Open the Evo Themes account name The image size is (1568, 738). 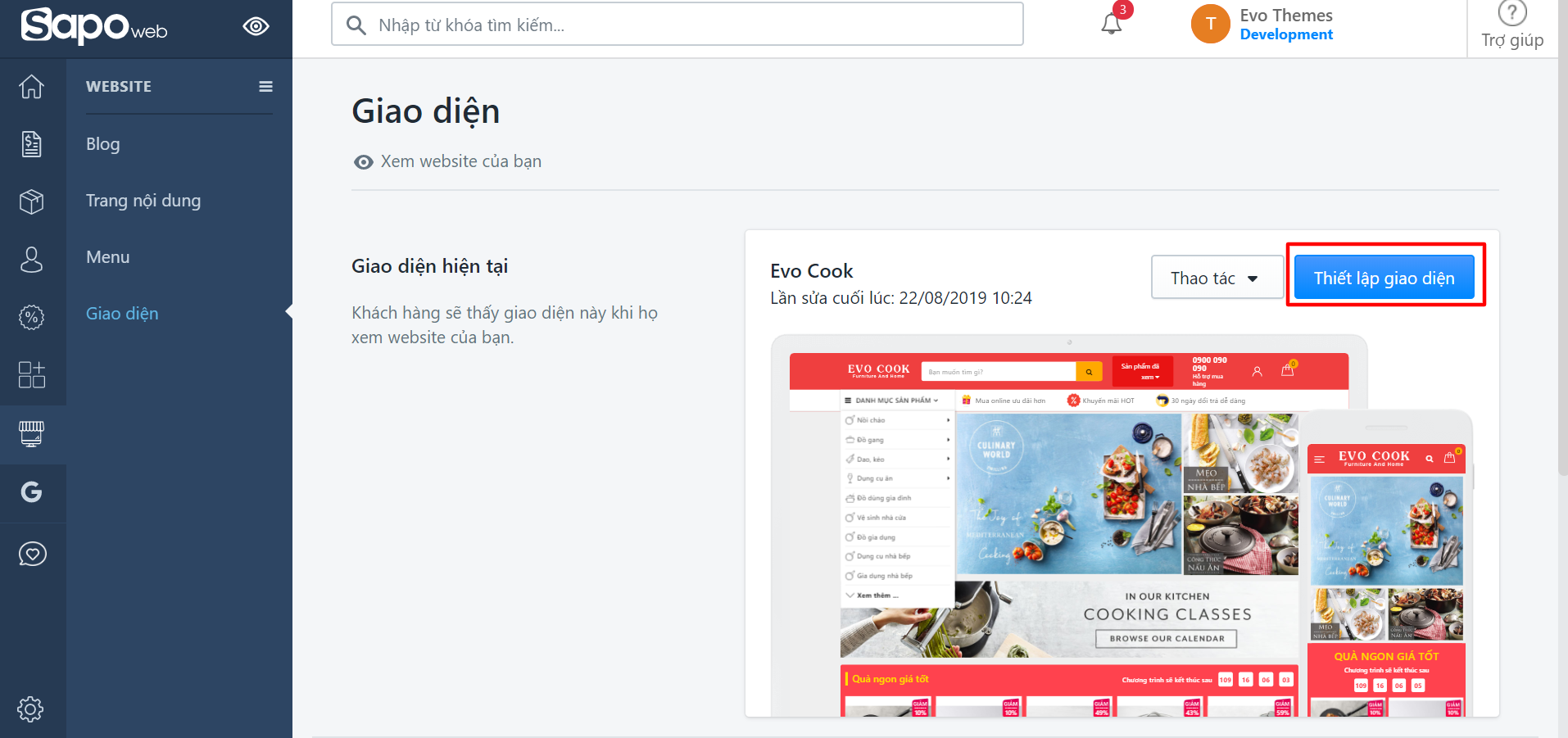[x=1286, y=16]
